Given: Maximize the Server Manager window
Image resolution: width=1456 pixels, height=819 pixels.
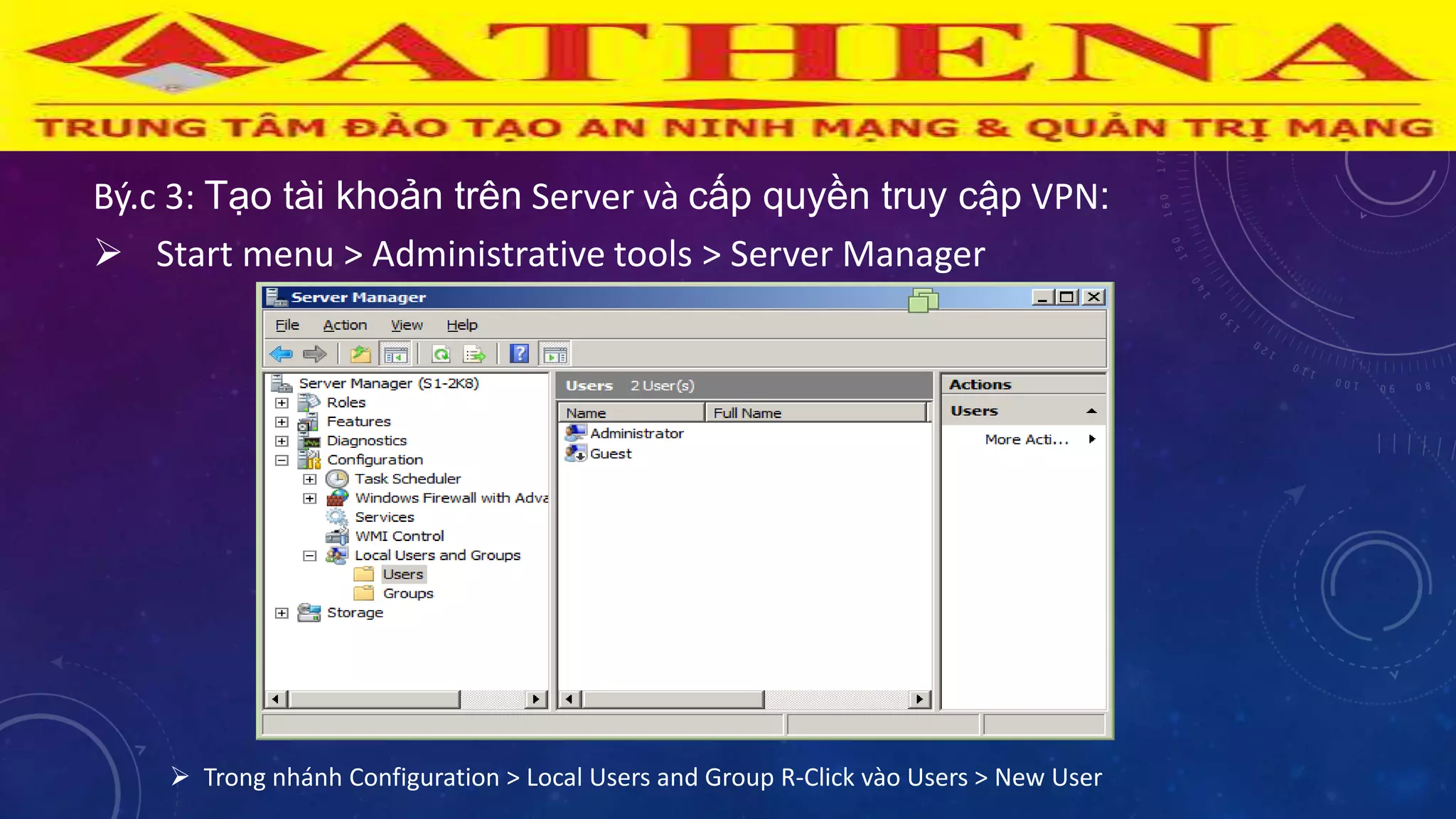Looking at the screenshot, I should tap(1067, 297).
